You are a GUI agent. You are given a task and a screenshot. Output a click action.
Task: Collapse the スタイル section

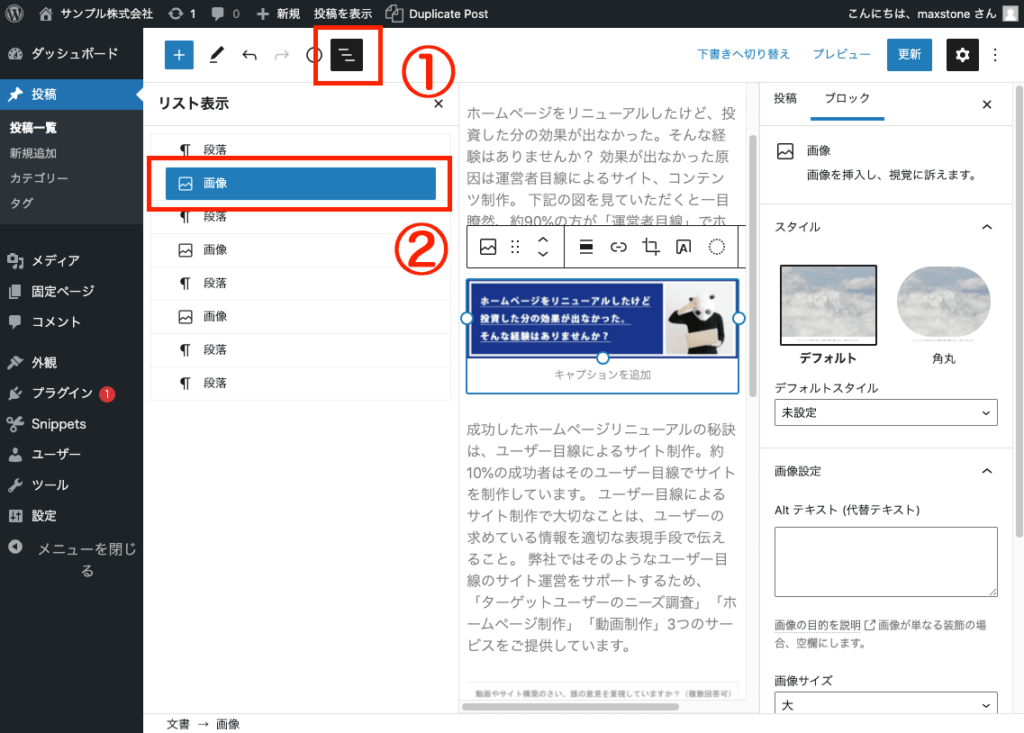coord(988,228)
